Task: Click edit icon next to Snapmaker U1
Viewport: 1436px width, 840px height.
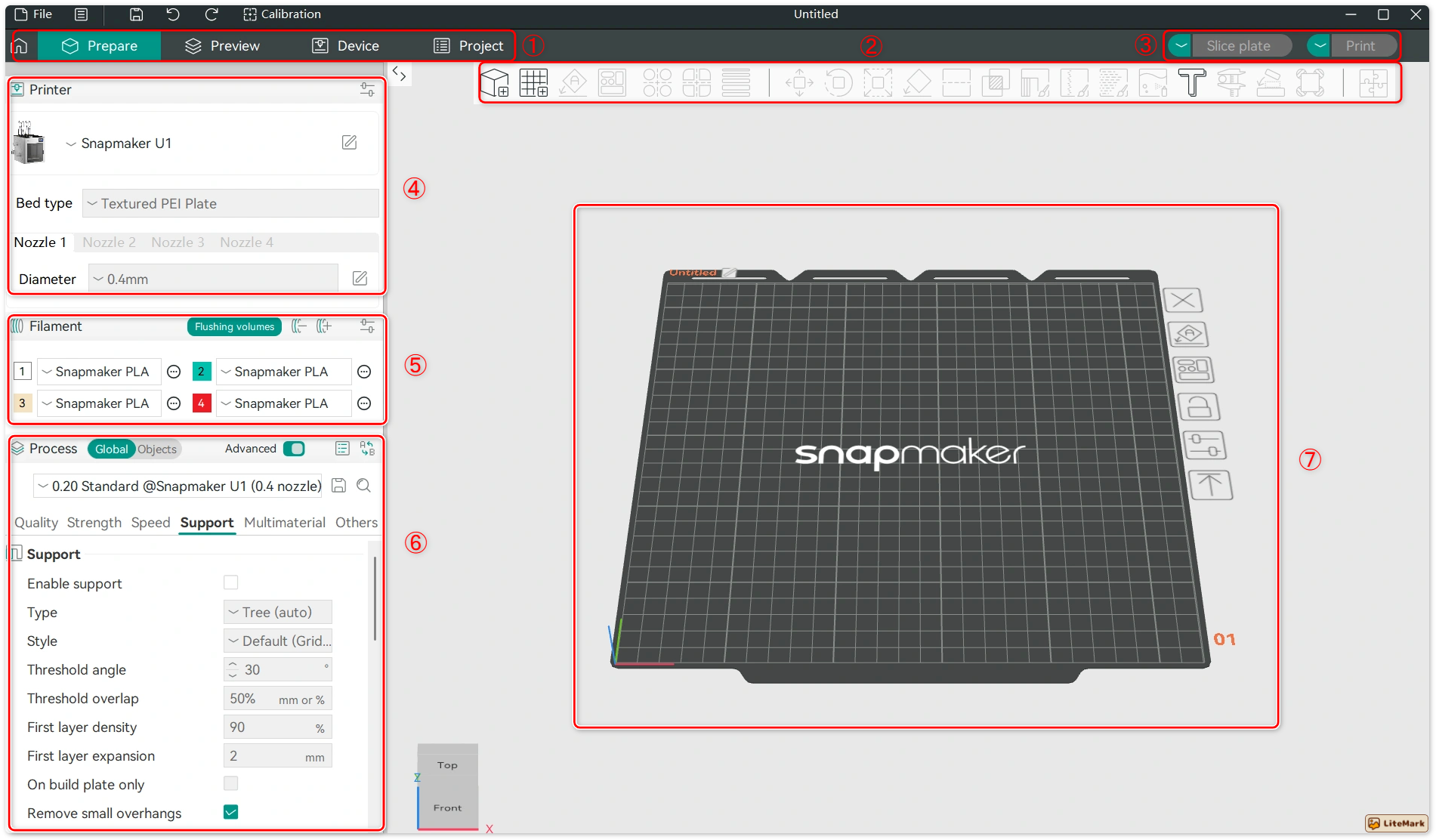Action: (x=349, y=143)
